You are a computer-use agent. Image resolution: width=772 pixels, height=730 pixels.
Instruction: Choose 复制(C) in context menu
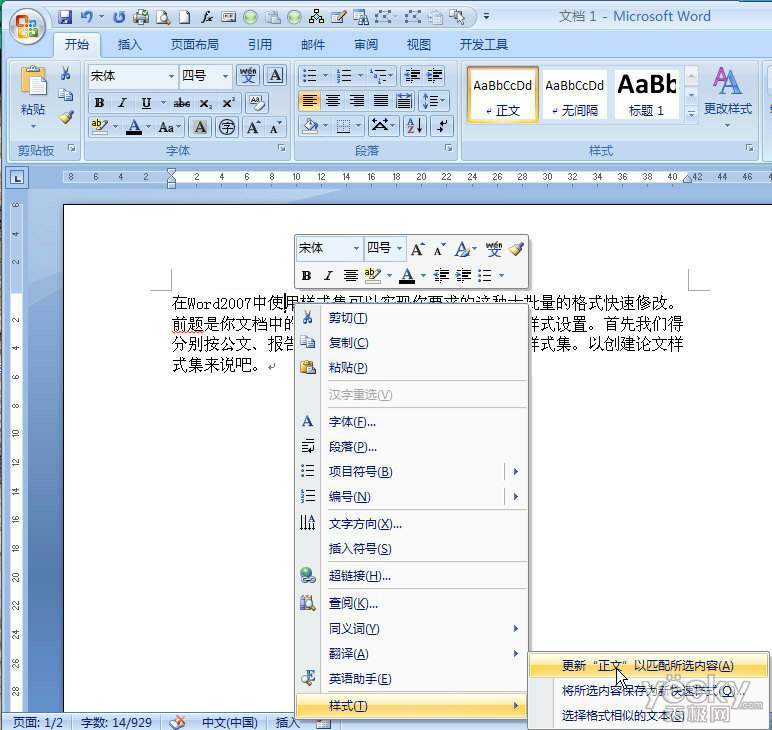coord(412,343)
